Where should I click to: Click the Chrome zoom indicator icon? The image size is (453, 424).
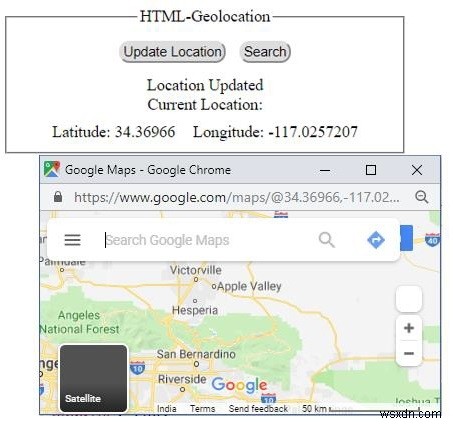421,197
